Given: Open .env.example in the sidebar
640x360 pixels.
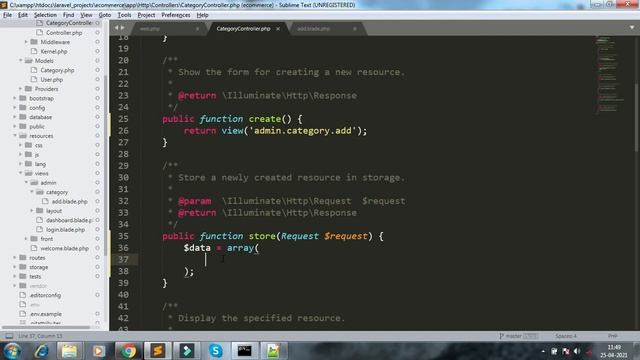Looking at the screenshot, I should tap(45, 314).
